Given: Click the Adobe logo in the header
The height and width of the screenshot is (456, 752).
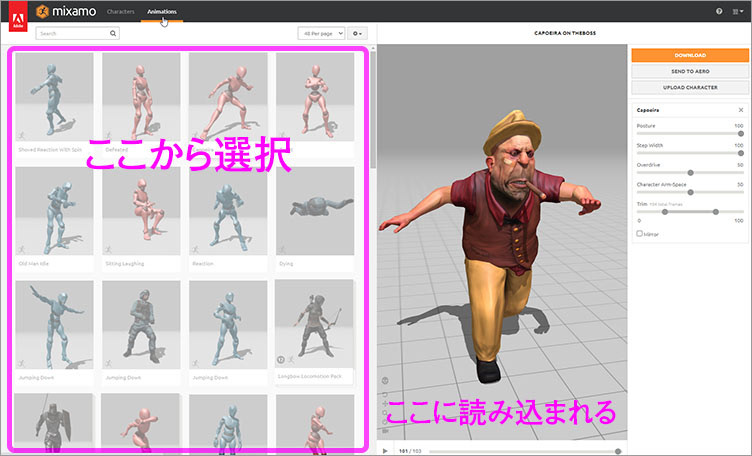Looking at the screenshot, I should (18, 16).
